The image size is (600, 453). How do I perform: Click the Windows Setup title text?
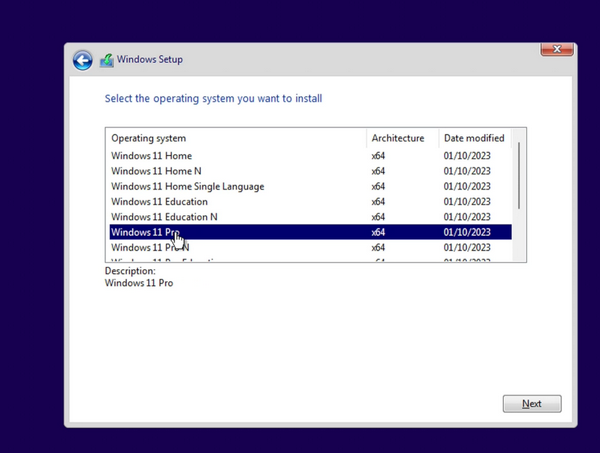(150, 60)
